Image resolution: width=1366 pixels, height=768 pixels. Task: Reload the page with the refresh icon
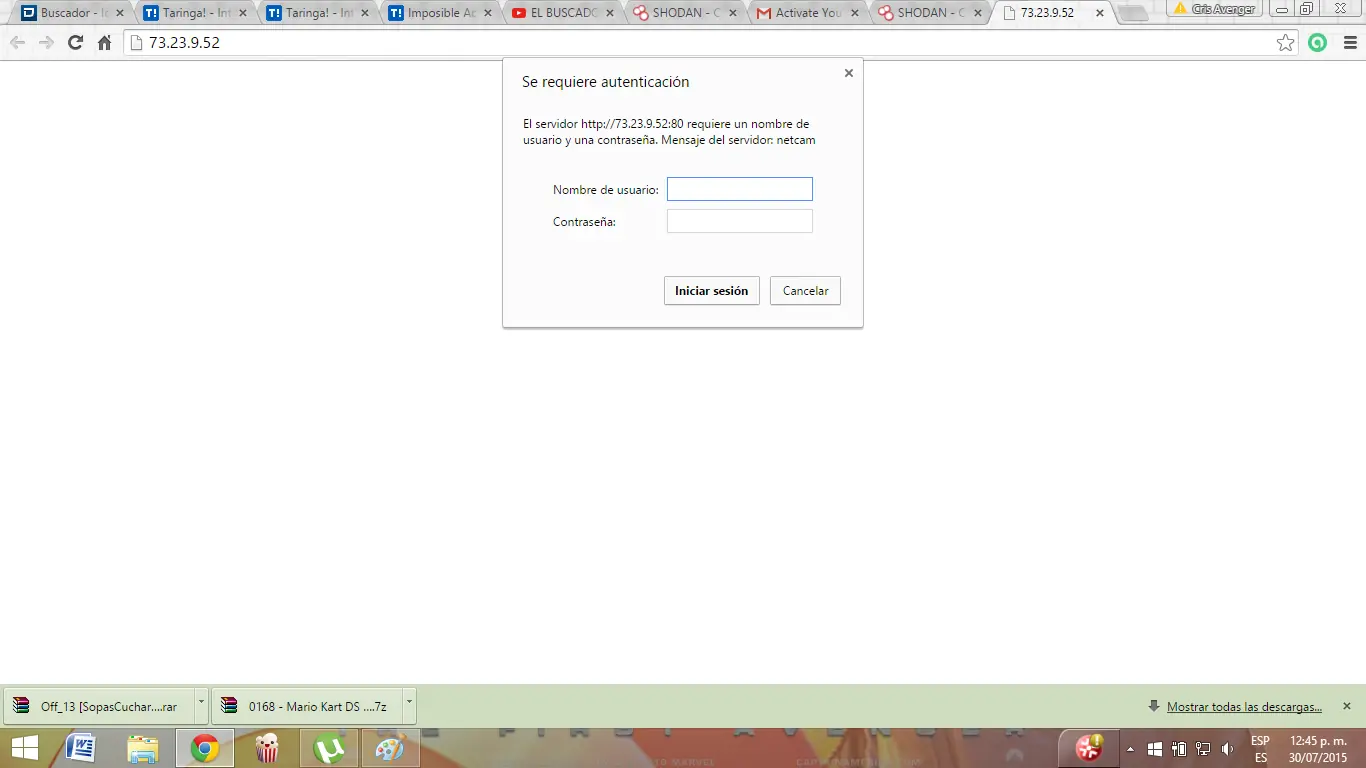(75, 43)
